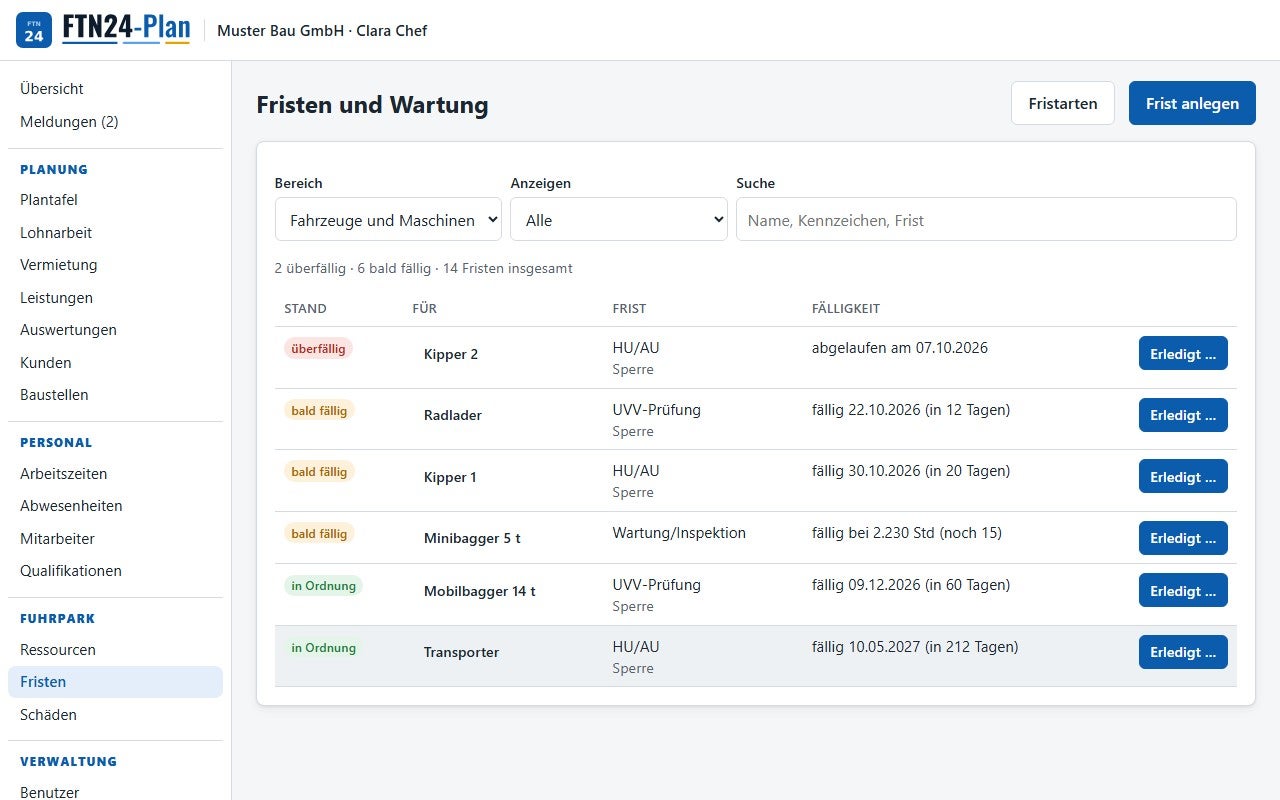The image size is (1280, 800).
Task: Open Kunden in sidebar
Action: [x=115, y=363]
